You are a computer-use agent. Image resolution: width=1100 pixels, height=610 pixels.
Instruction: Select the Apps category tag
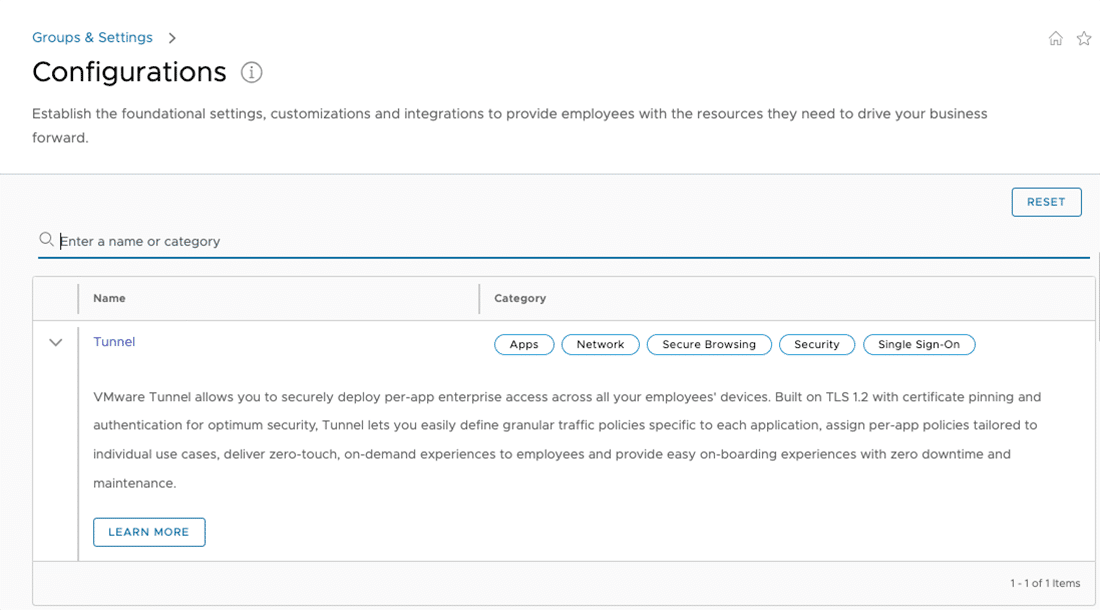[524, 344]
